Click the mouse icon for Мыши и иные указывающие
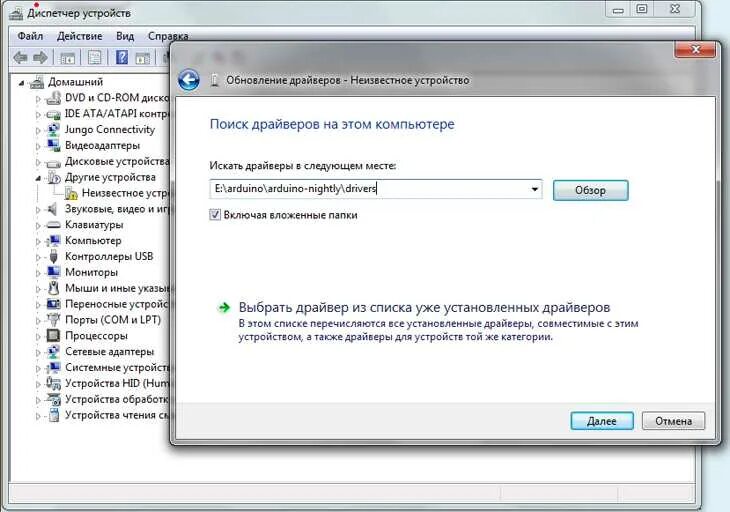This screenshot has width=730, height=512. (x=54, y=288)
